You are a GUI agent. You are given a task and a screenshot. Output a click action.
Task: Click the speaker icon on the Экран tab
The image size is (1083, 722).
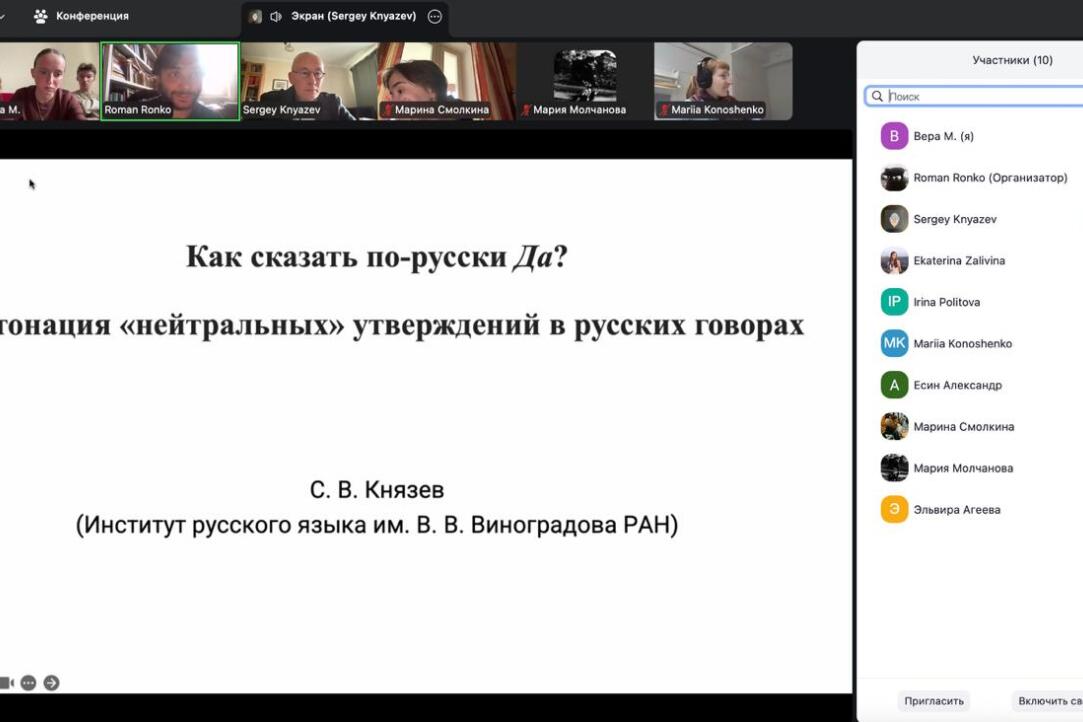coord(276,16)
